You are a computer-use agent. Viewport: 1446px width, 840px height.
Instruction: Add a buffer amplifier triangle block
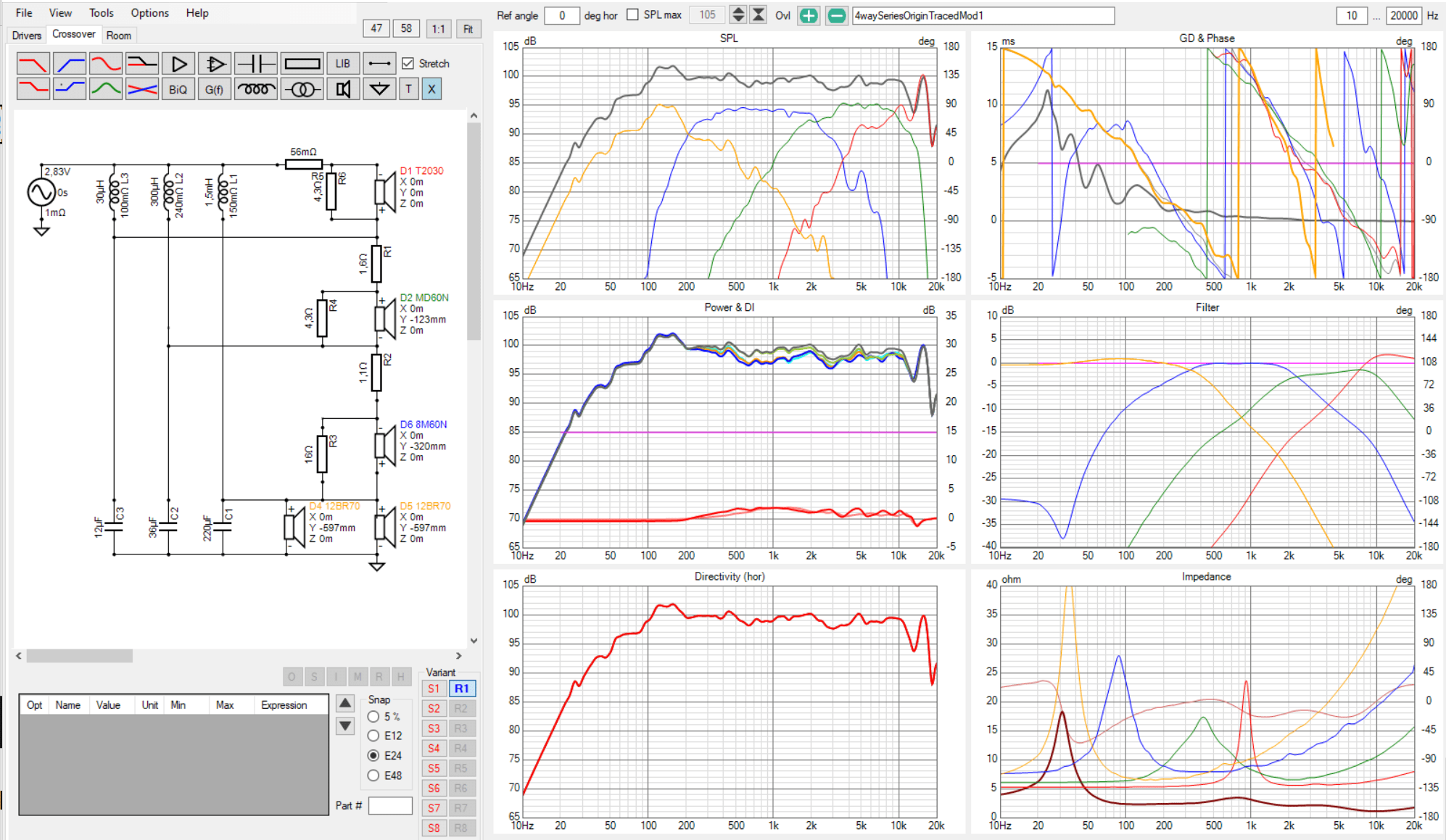(178, 64)
